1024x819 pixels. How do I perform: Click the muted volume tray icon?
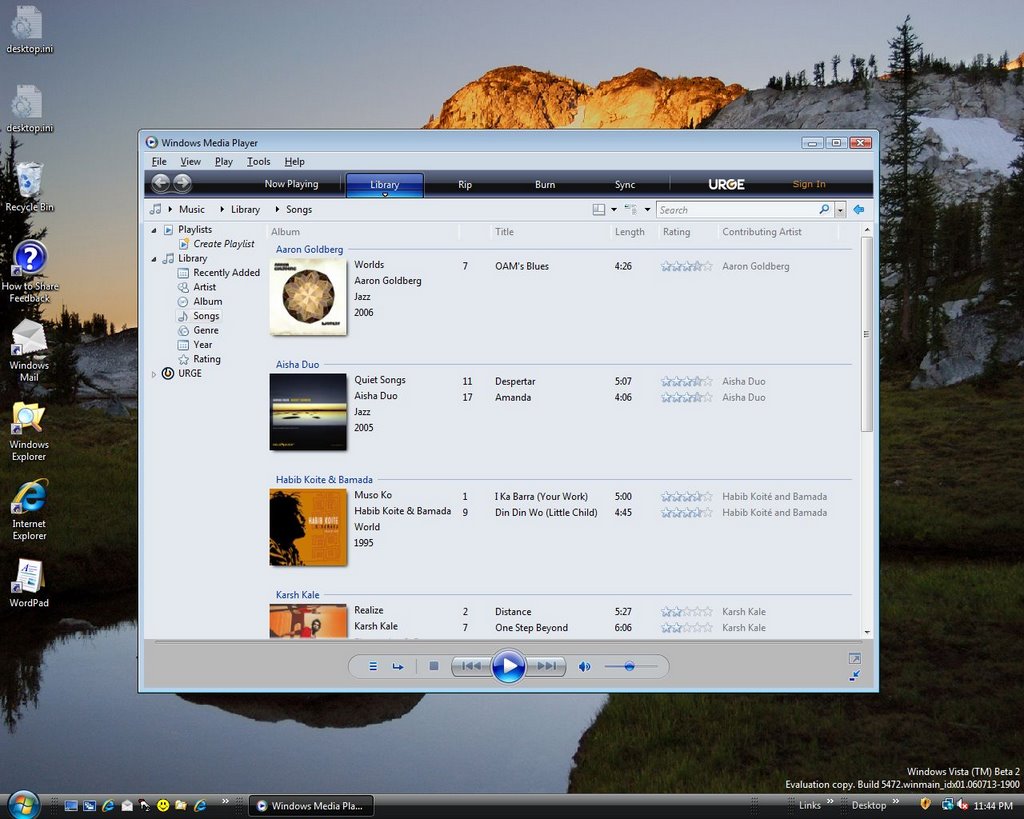tap(963, 805)
